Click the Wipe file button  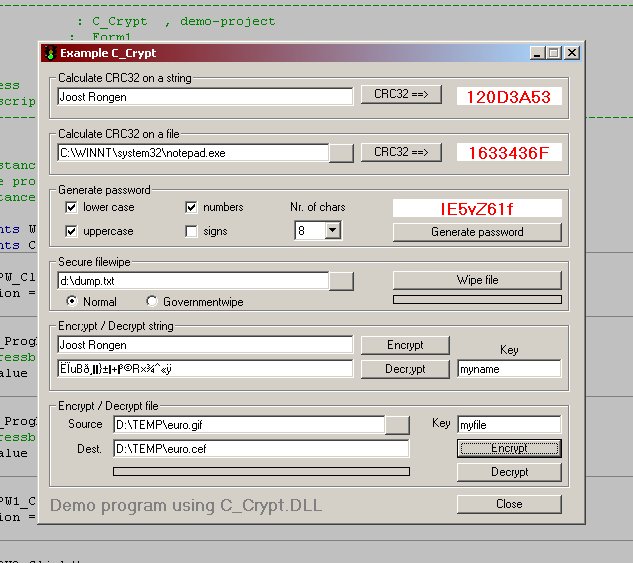476,280
